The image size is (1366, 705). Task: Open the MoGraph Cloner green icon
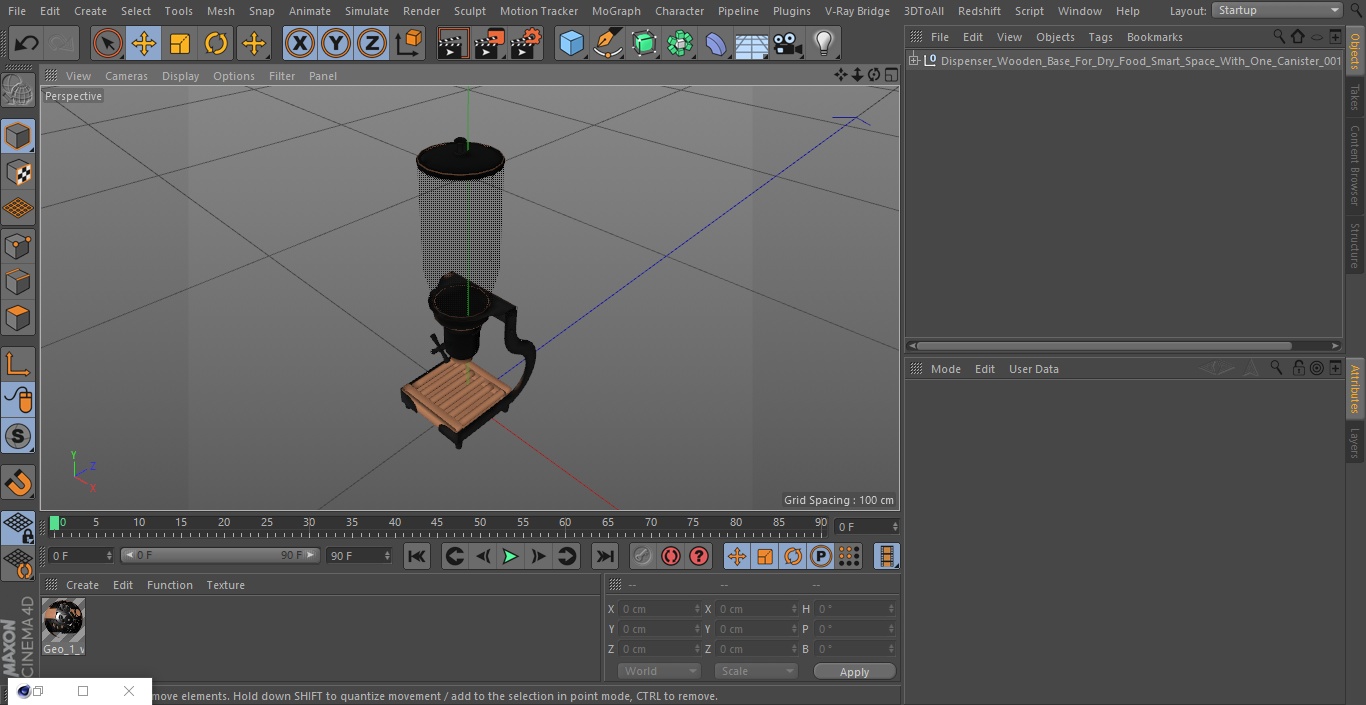click(x=680, y=43)
